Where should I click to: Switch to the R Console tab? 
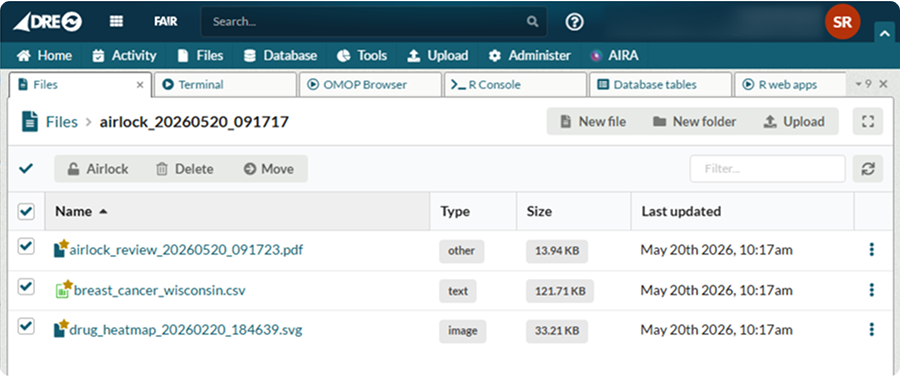point(516,84)
